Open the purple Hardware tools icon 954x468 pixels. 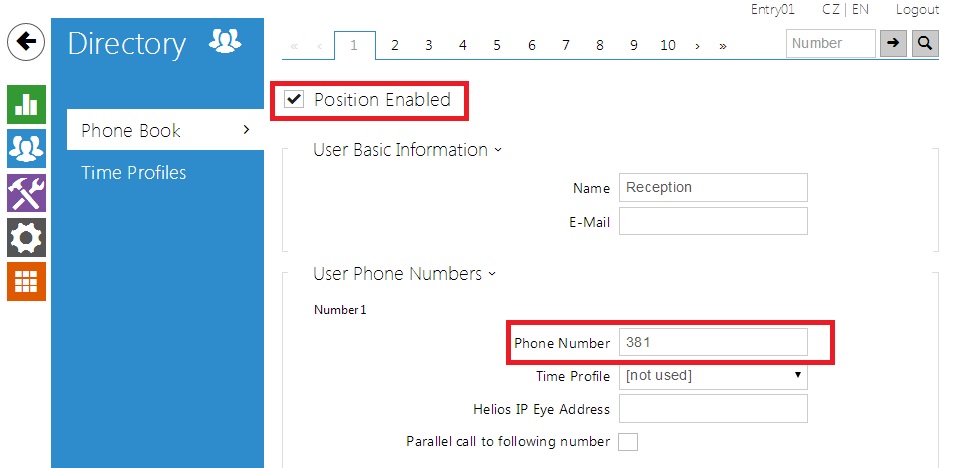coord(26,192)
